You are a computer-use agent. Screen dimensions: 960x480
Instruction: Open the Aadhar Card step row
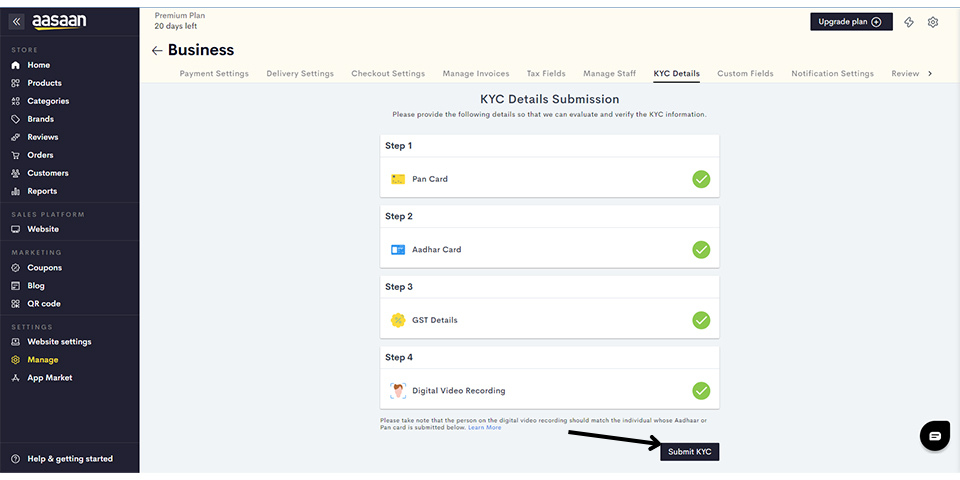550,250
